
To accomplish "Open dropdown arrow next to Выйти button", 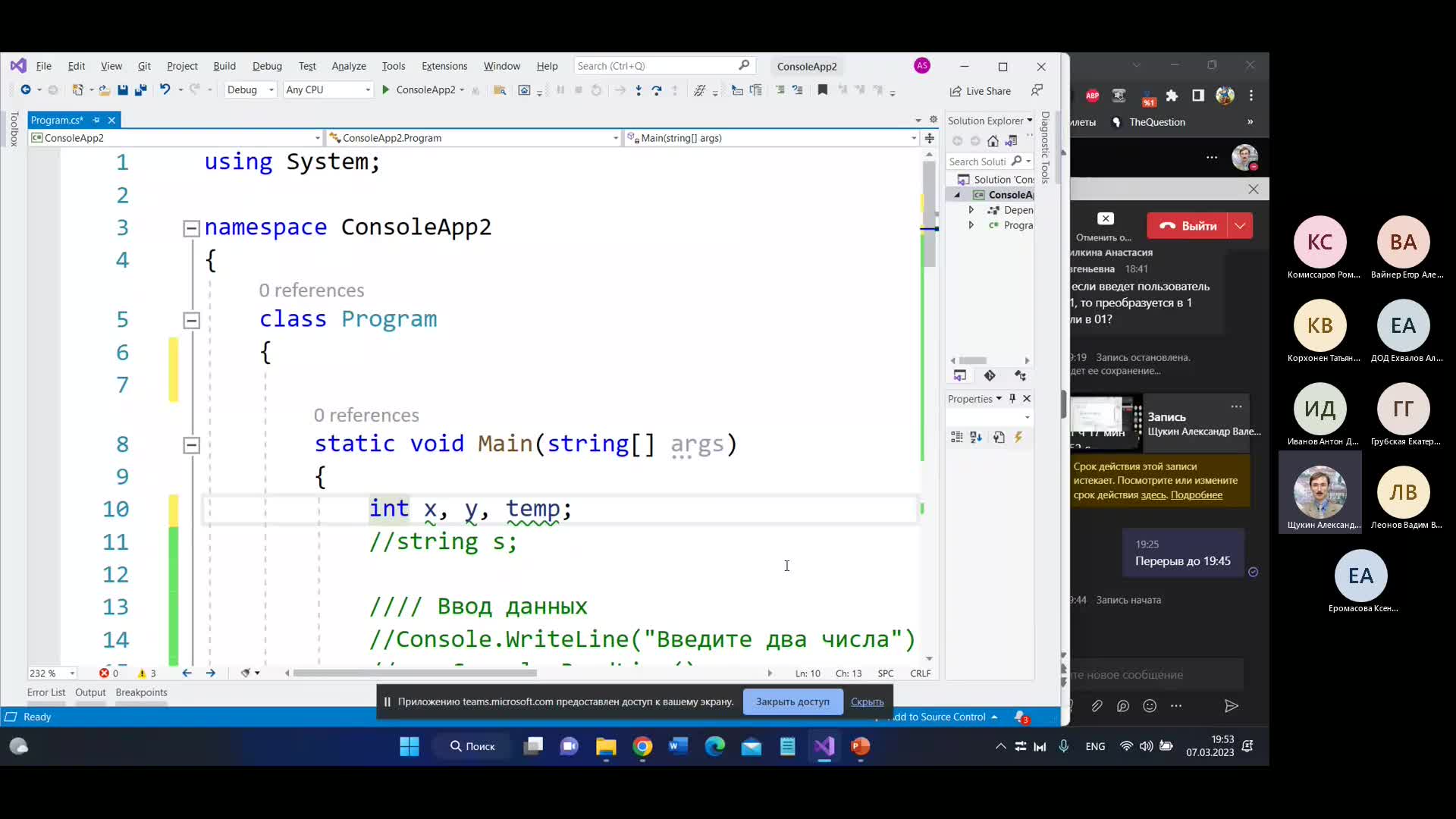I will (1241, 226).
